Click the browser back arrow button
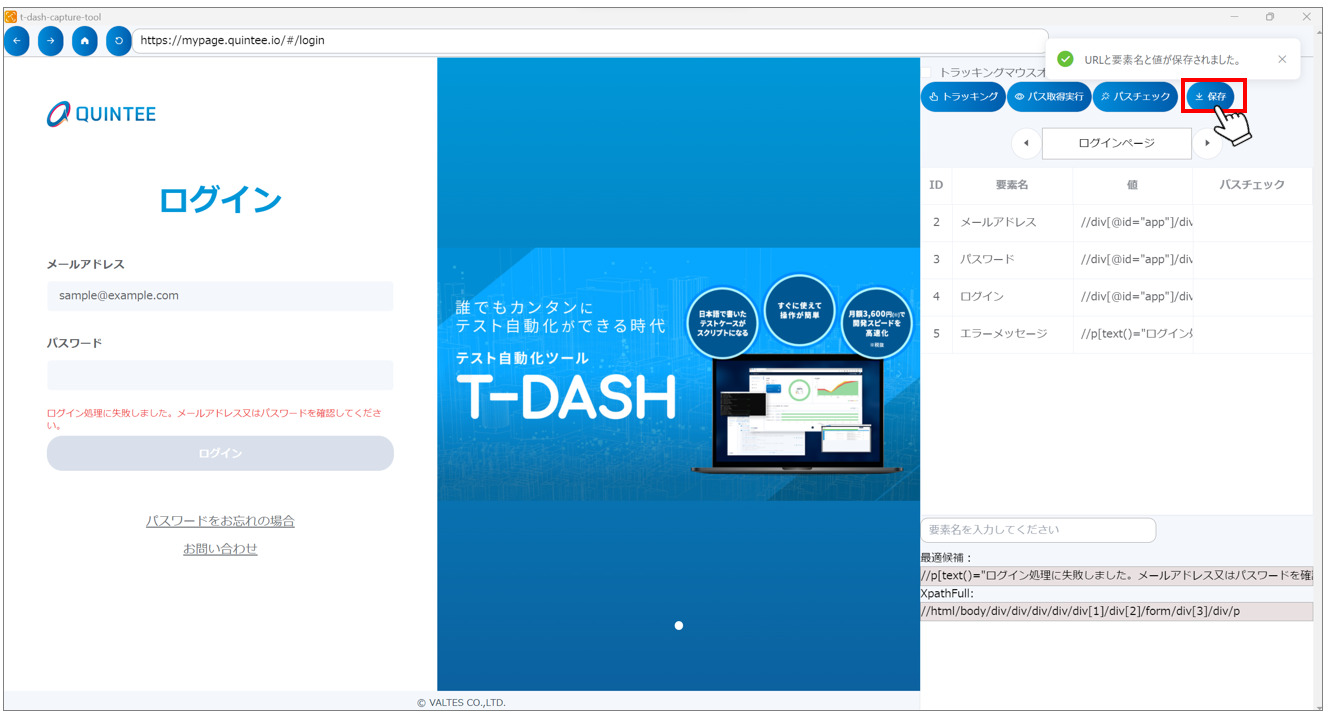Screen dimensions: 1329x714 tap(17, 41)
